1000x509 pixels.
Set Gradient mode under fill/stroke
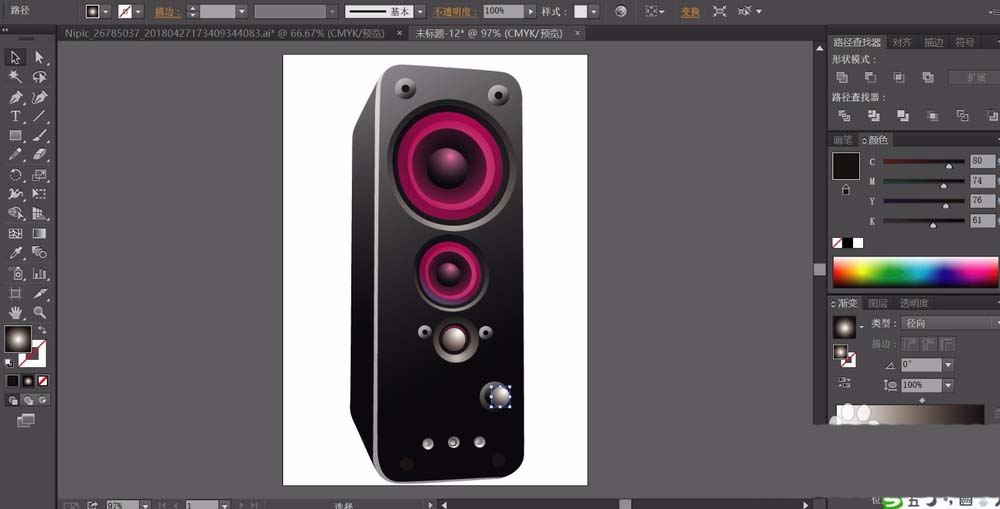pyautogui.click(x=28, y=381)
